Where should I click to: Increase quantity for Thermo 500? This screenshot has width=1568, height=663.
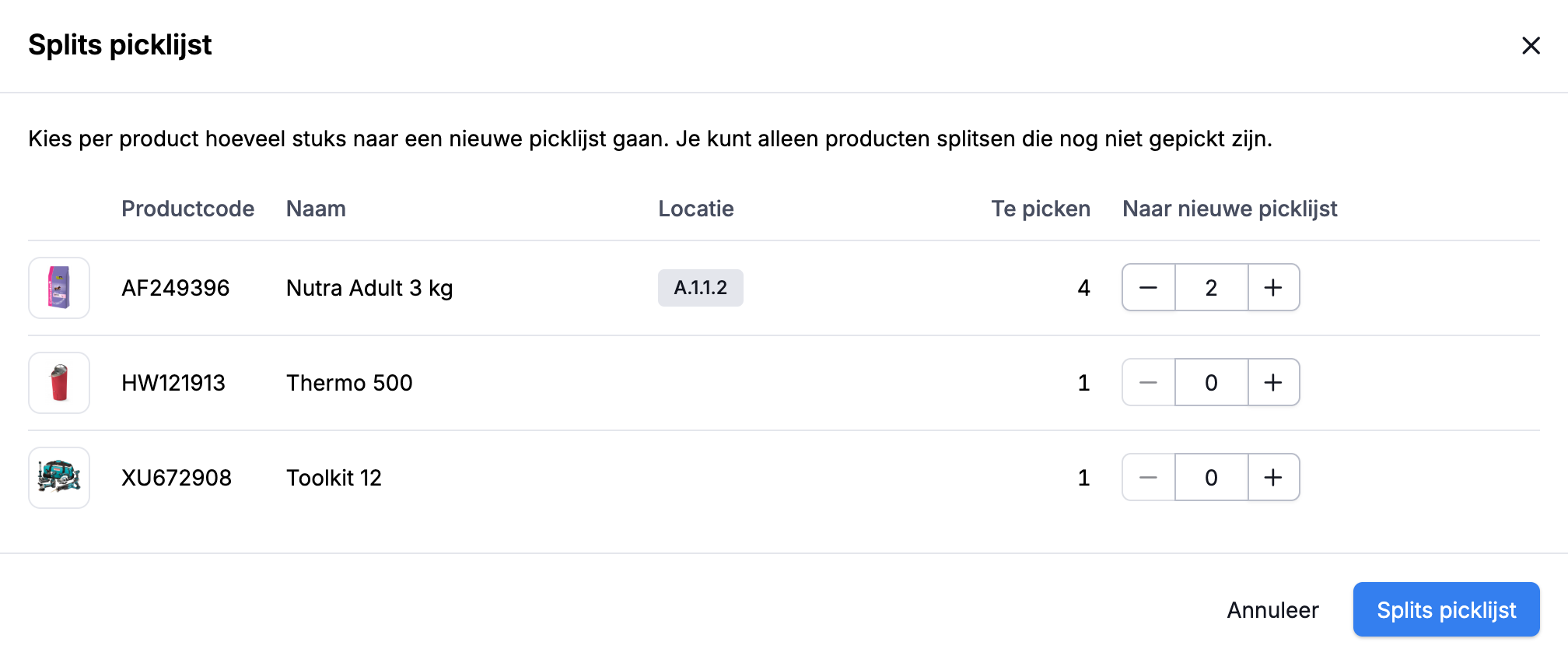click(1273, 383)
